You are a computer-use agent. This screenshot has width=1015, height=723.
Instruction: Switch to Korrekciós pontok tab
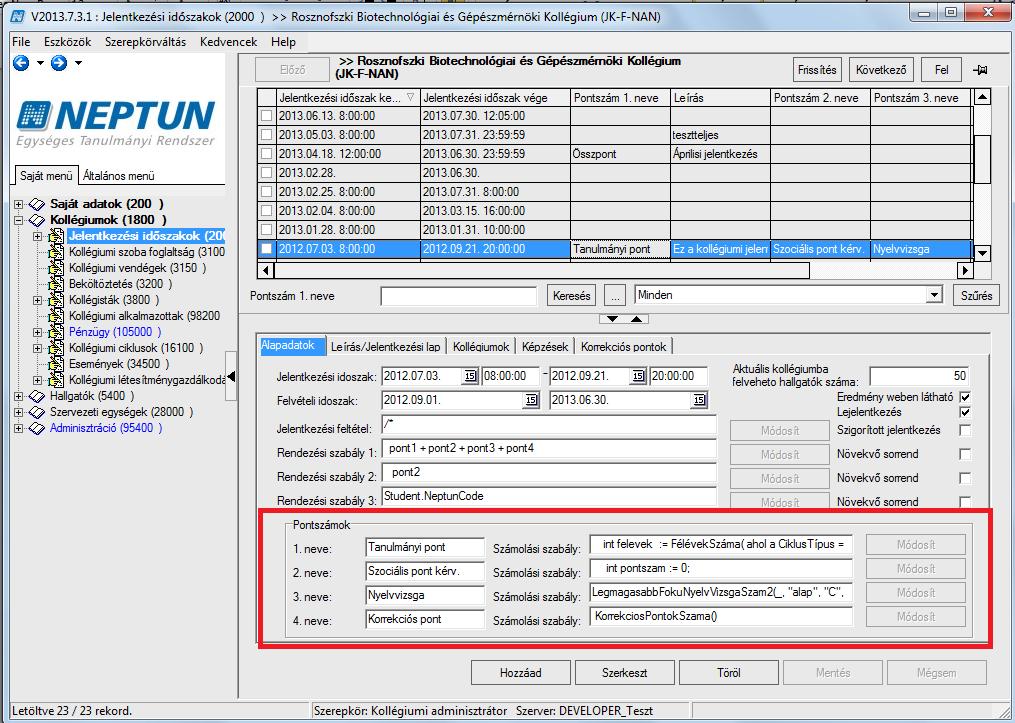[x=623, y=346]
